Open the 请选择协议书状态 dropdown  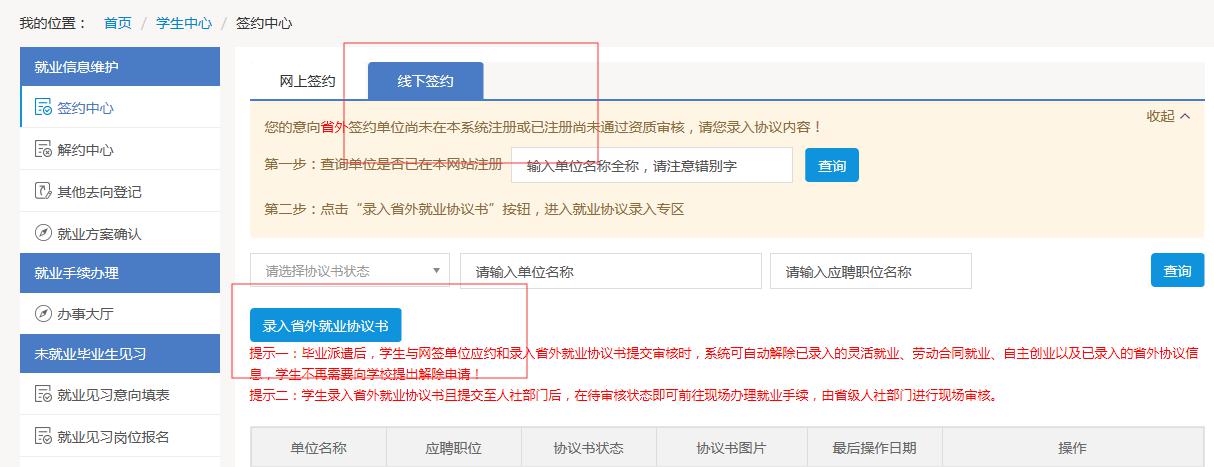[x=350, y=271]
